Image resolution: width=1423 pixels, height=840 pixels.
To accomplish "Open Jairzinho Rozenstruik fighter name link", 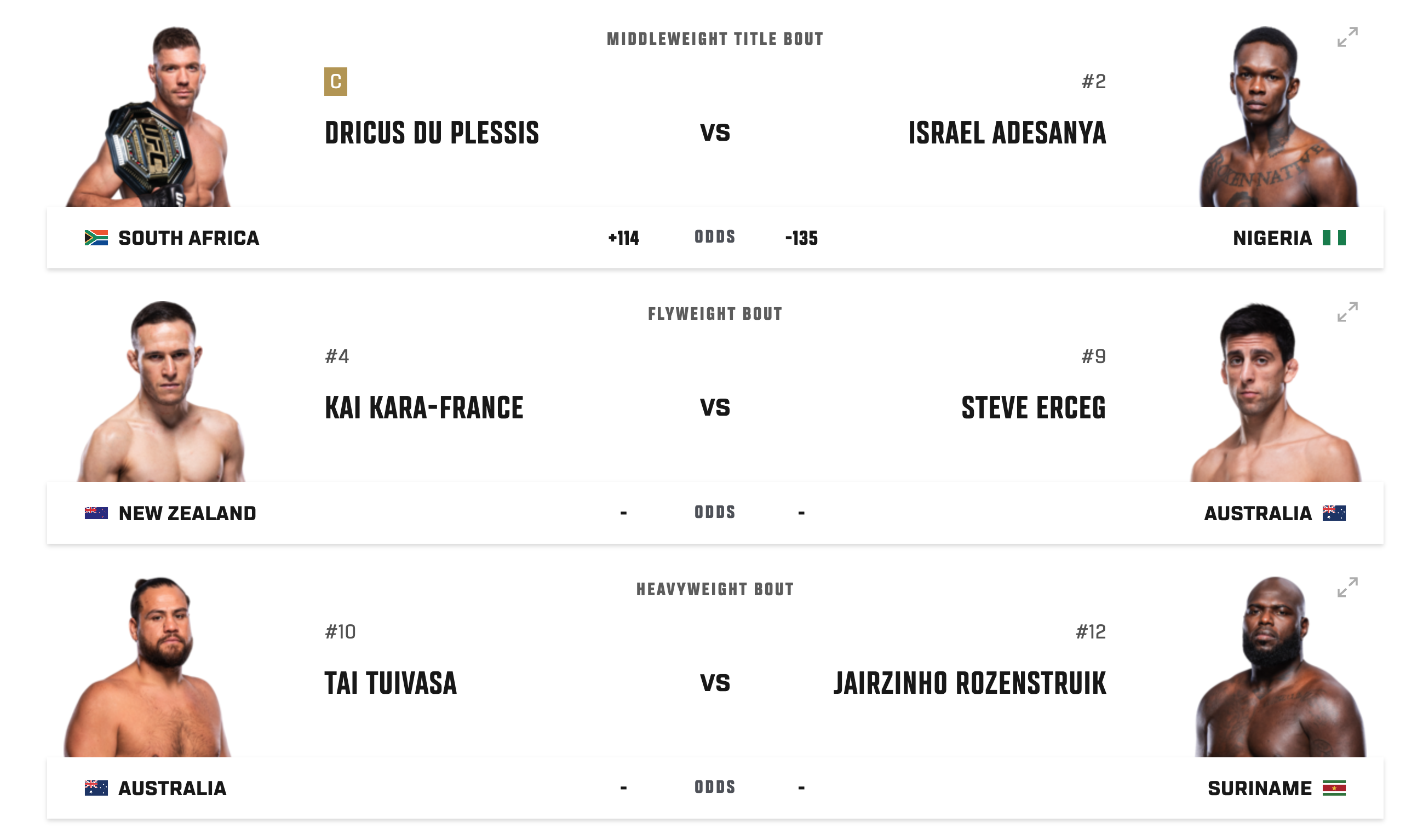I will click(969, 683).
